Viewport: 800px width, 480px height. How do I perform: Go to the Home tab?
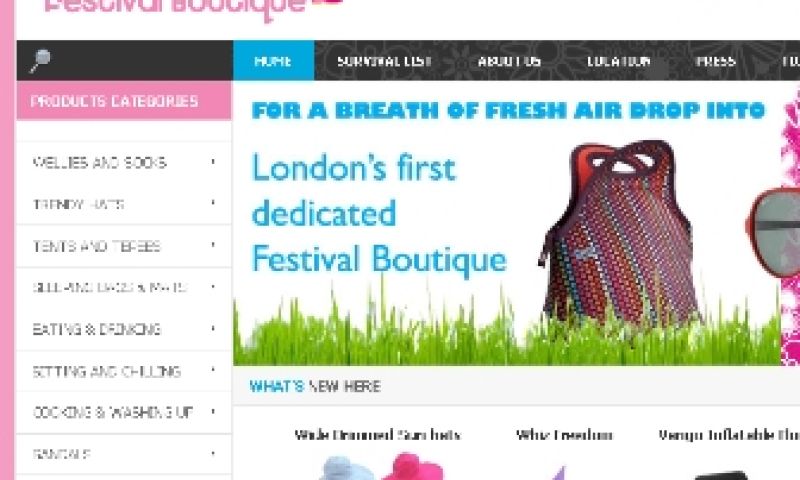pos(273,61)
